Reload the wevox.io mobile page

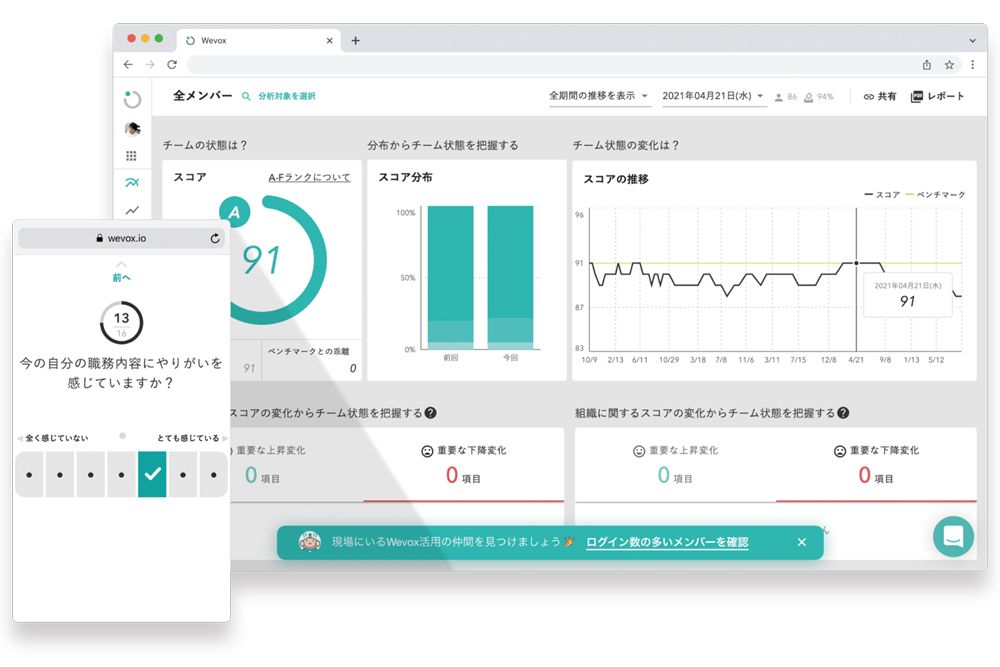(214, 239)
